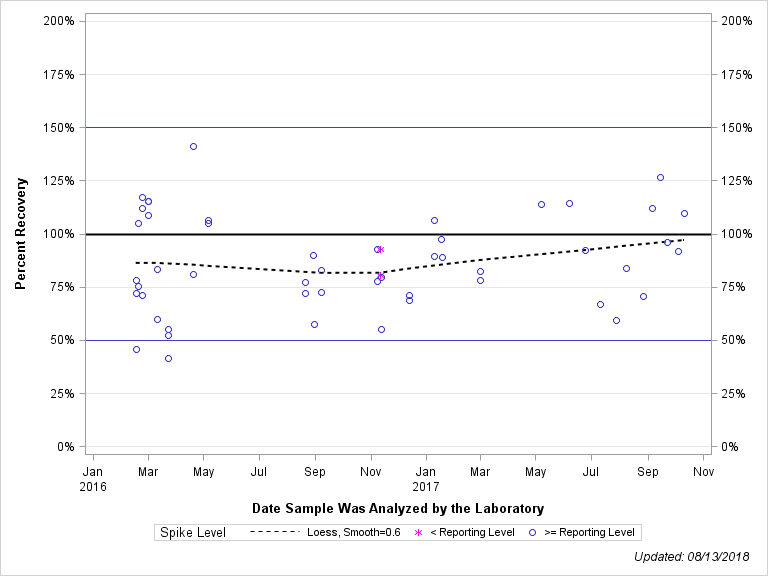Click the magenta asterisk data point near 93%
Image resolution: width=768 pixels, height=576 pixels.
point(381,249)
